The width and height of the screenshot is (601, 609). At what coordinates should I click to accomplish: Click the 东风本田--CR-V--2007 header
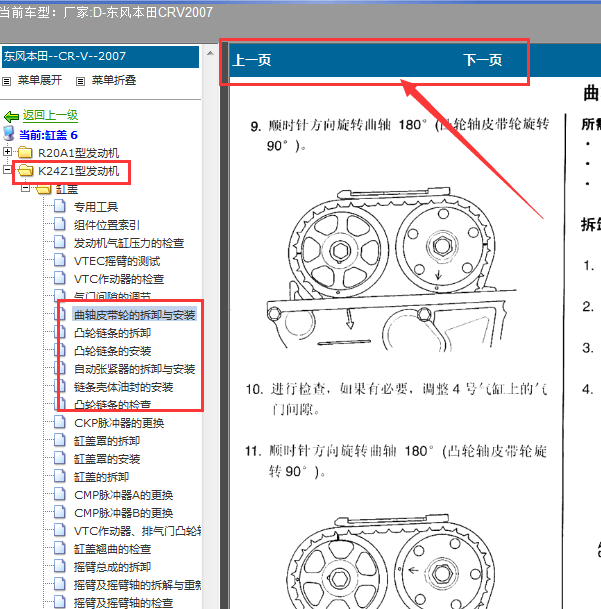(x=100, y=57)
